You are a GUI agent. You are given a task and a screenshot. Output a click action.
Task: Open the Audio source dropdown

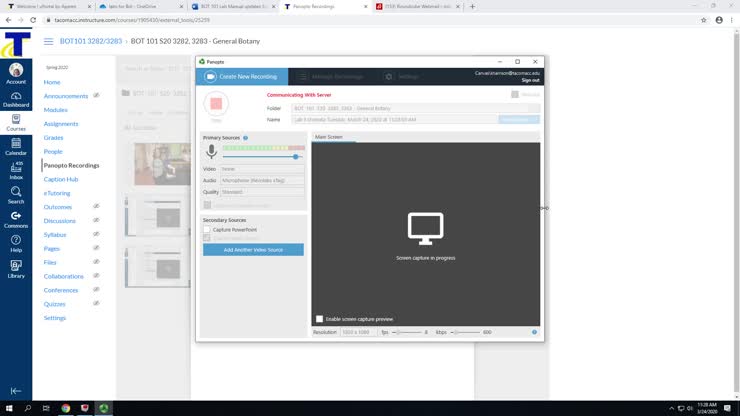[x=262, y=180]
